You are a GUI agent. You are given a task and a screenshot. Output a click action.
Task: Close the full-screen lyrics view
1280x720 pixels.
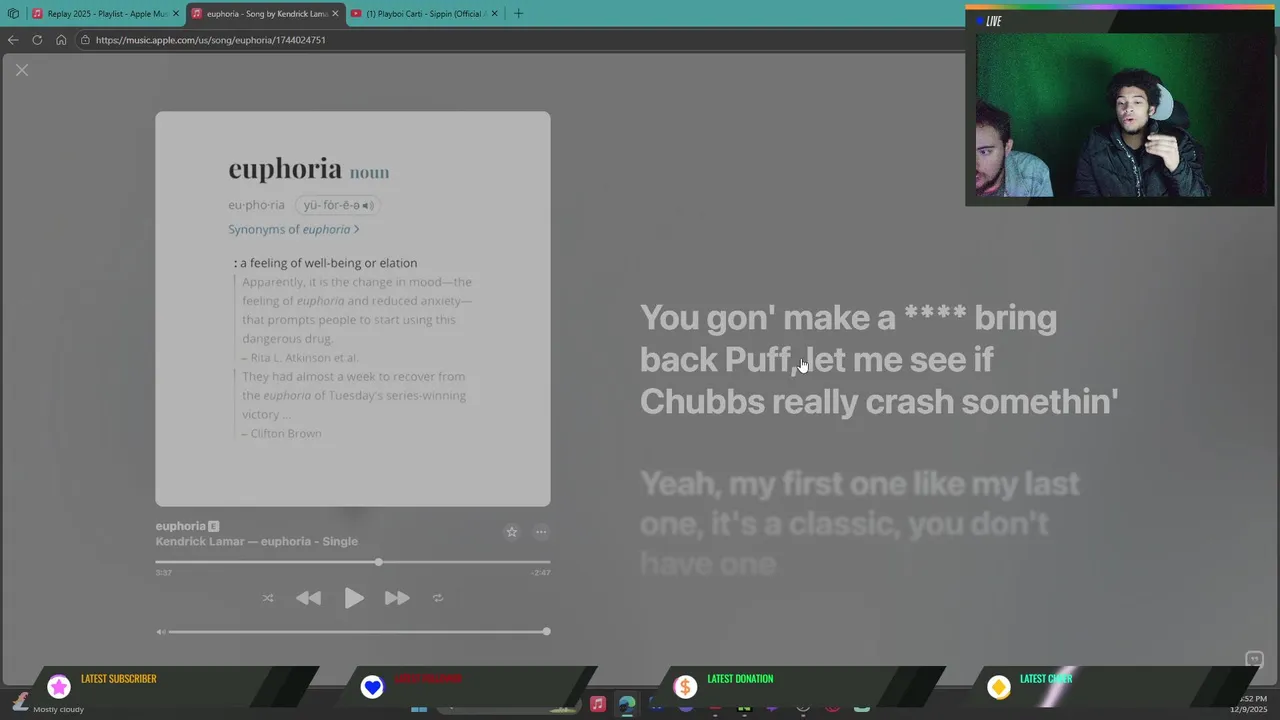tap(22, 70)
